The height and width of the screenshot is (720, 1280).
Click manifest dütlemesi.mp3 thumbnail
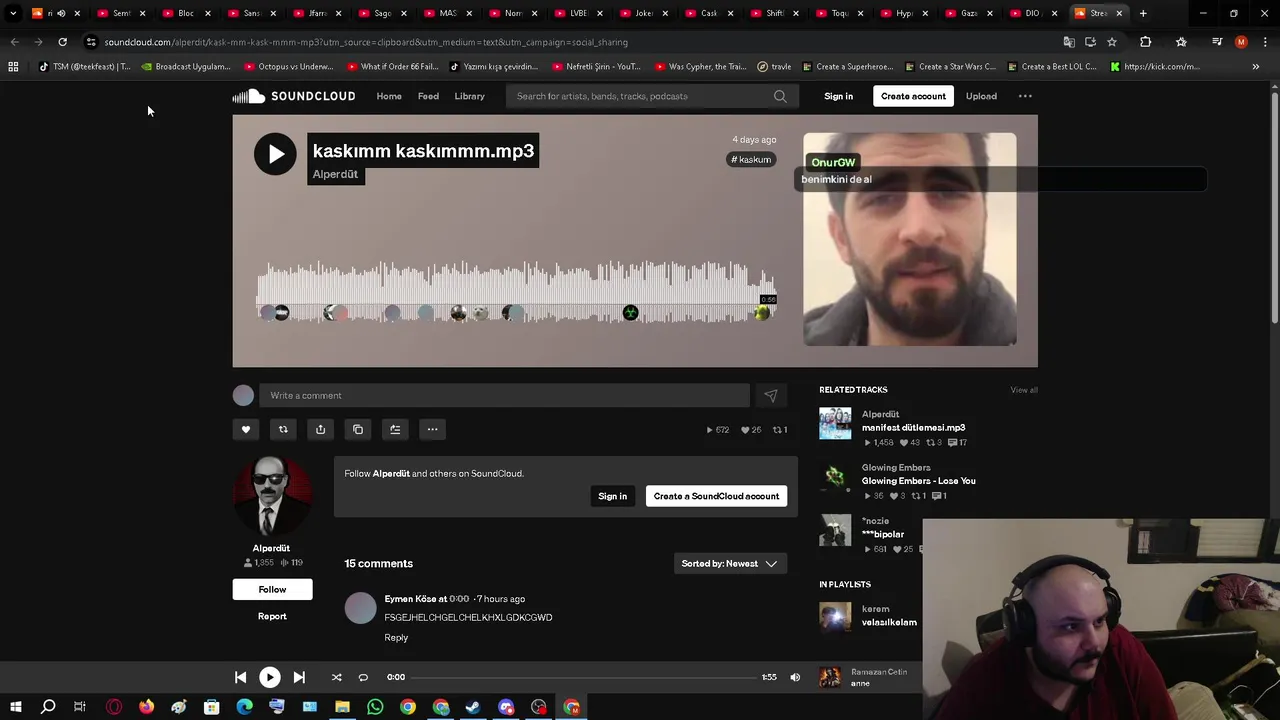(835, 423)
